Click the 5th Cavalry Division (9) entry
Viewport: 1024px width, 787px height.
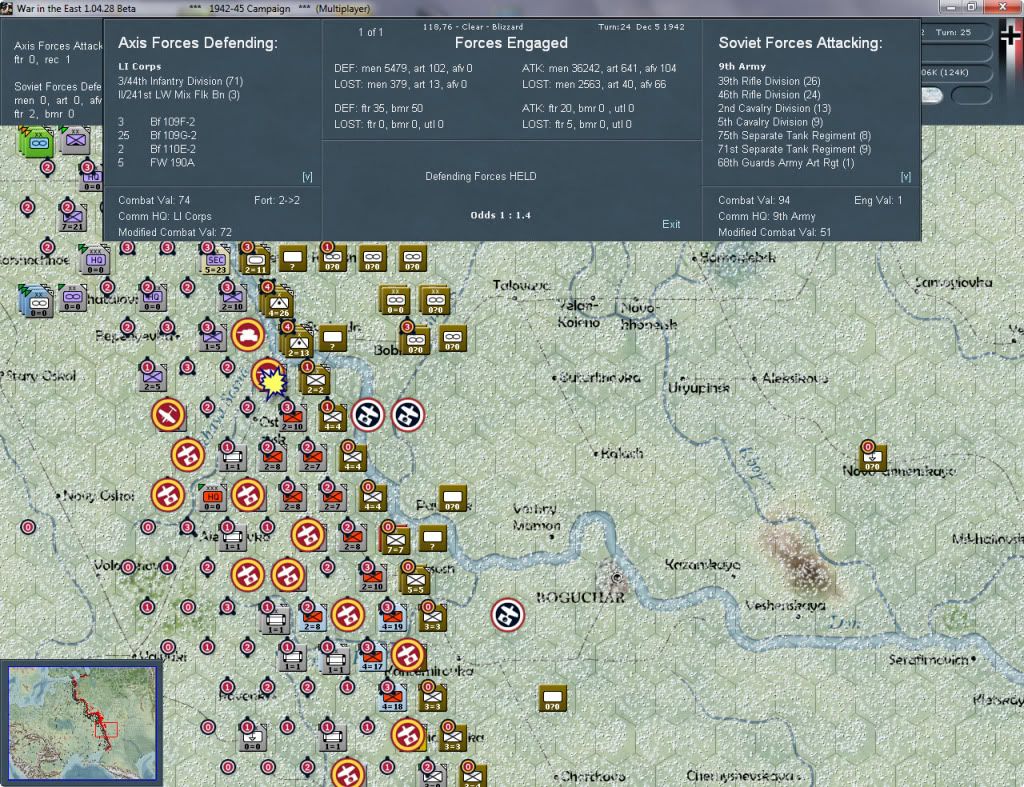click(770, 122)
